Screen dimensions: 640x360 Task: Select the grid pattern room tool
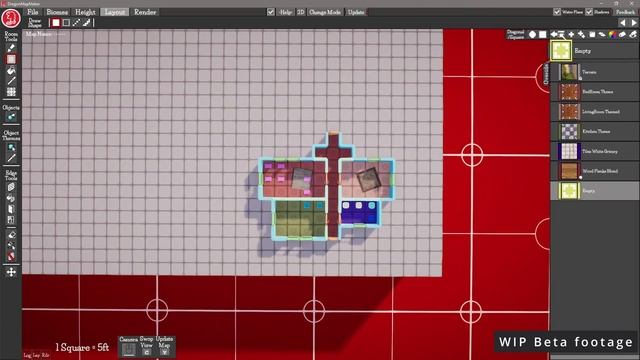point(11,91)
